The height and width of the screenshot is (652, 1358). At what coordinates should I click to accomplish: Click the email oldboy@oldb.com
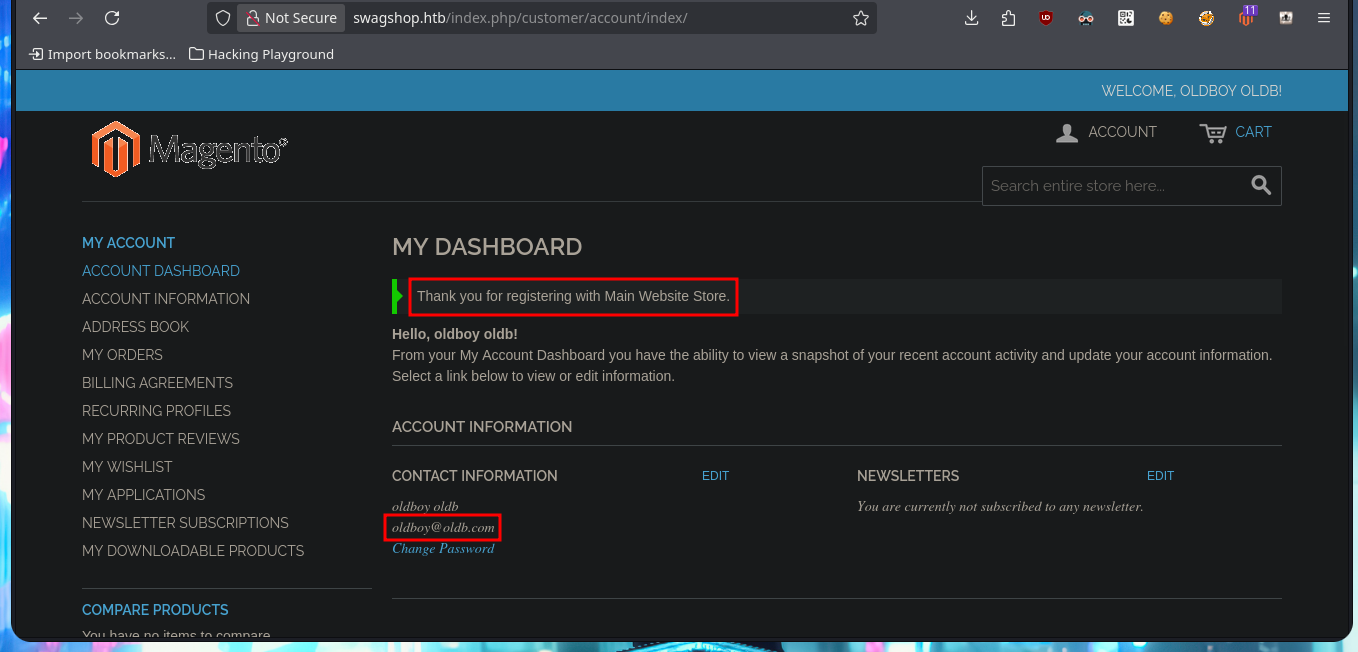[443, 527]
